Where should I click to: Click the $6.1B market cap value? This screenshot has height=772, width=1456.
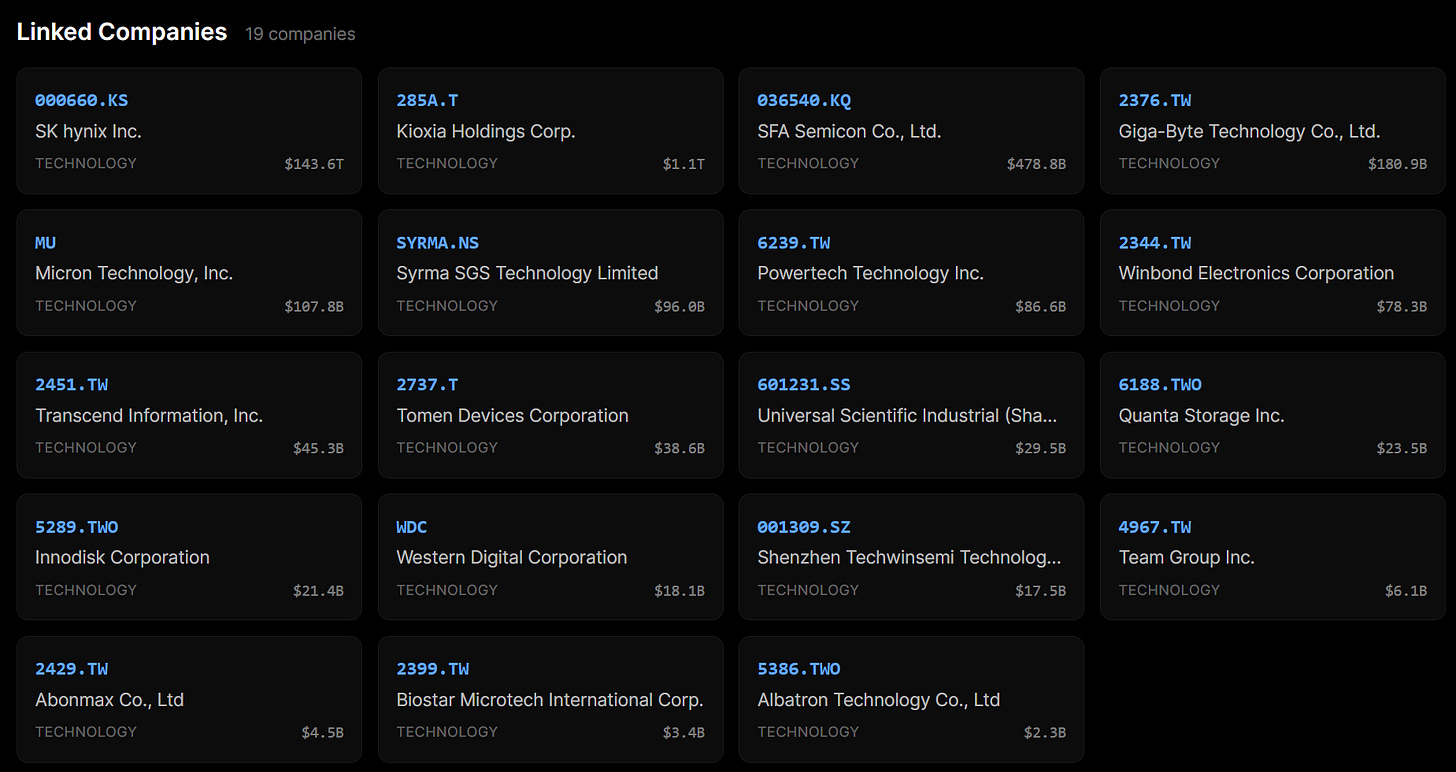click(1406, 591)
